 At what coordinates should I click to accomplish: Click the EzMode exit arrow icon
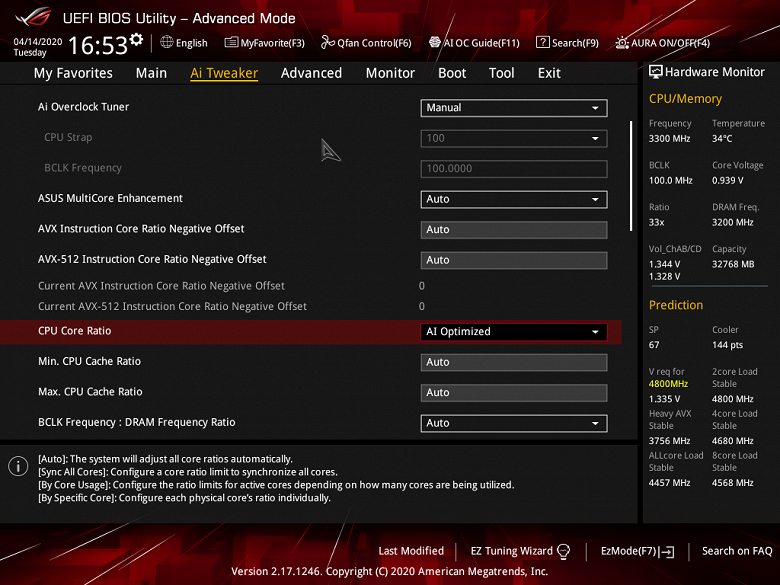667,551
